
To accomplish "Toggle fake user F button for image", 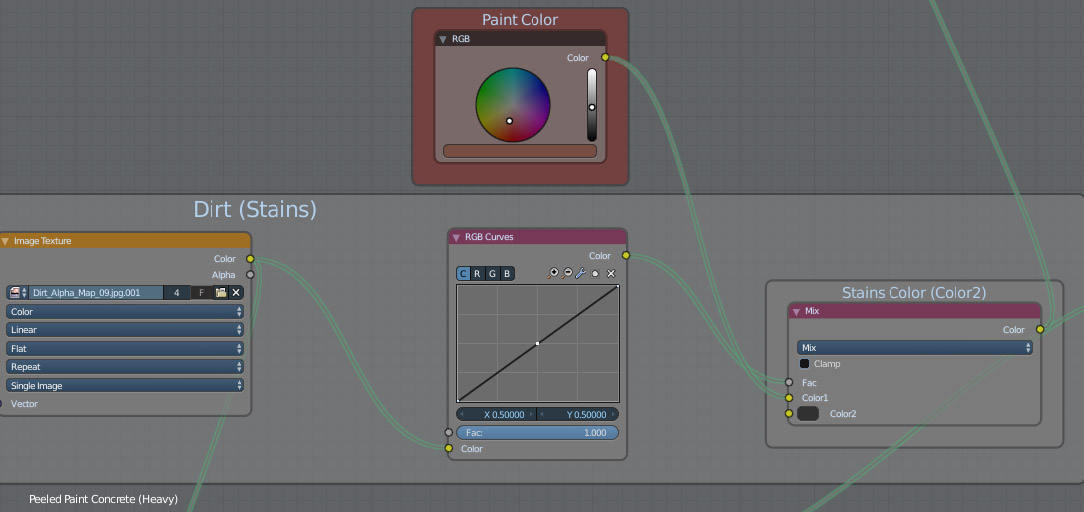I will 202,293.
